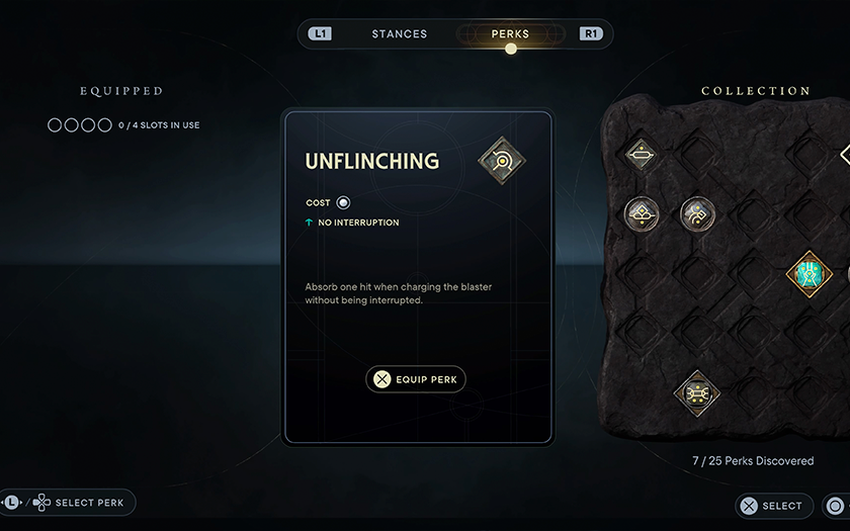Screen dimensions: 850x531
Task: Select the gold-framed perk at the collection's bottom
Action: click(x=697, y=393)
